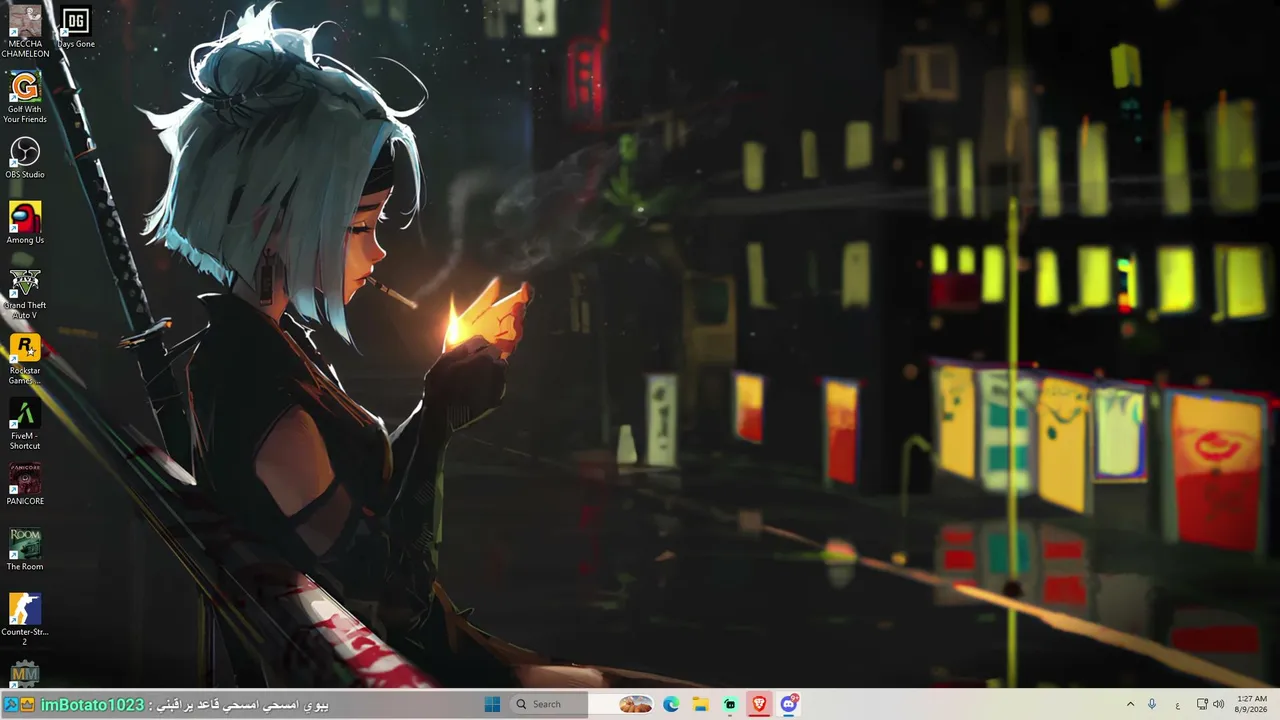Image resolution: width=1280 pixels, height=720 pixels.
Task: Open the teal robot app on taskbar
Action: 730,704
